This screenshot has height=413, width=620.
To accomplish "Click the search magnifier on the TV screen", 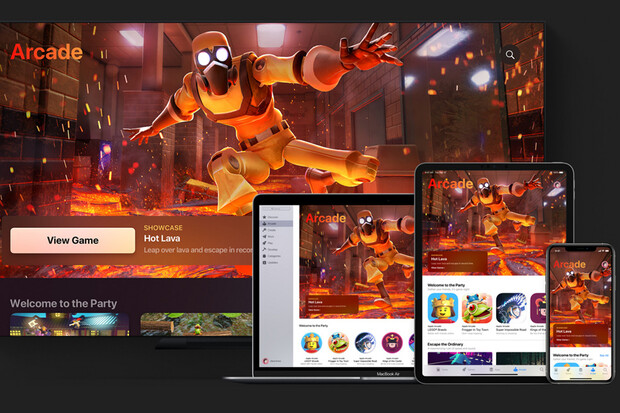I will point(510,55).
